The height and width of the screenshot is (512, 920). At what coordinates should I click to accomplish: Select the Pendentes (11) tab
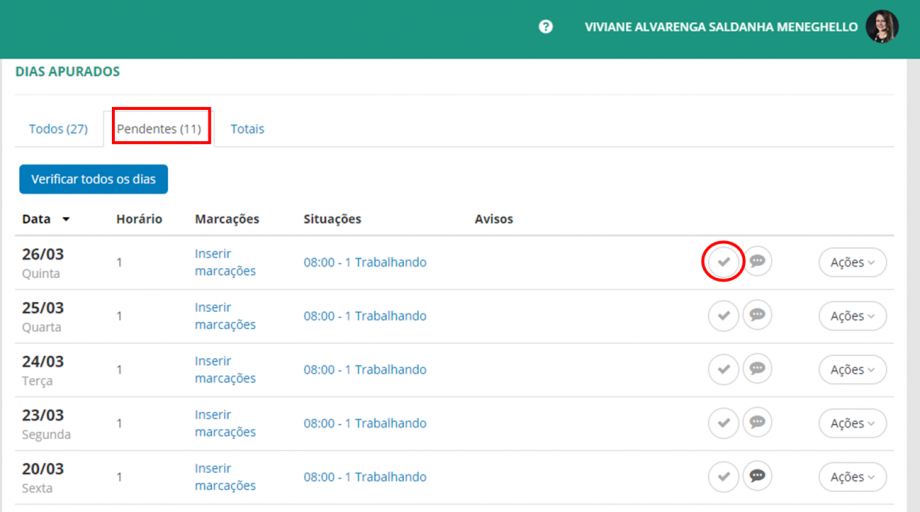tap(159, 129)
